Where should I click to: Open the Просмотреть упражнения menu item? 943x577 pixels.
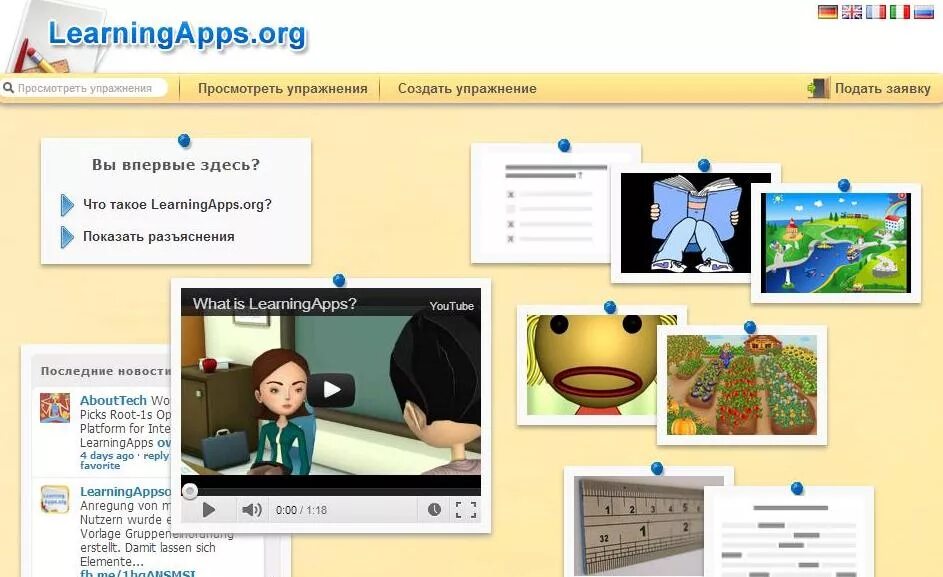click(283, 88)
